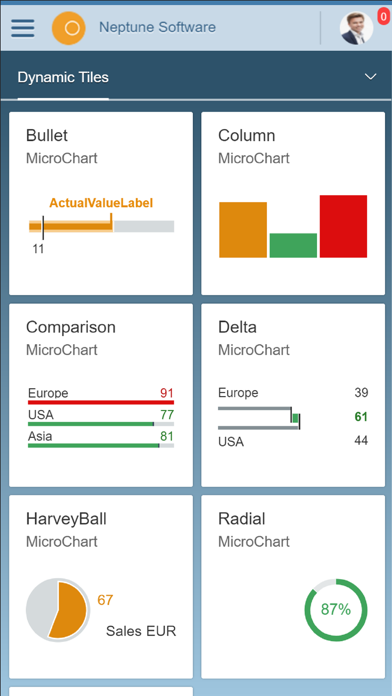Click the red column bar in Column chart
This screenshot has width=392, height=696.
(343, 226)
